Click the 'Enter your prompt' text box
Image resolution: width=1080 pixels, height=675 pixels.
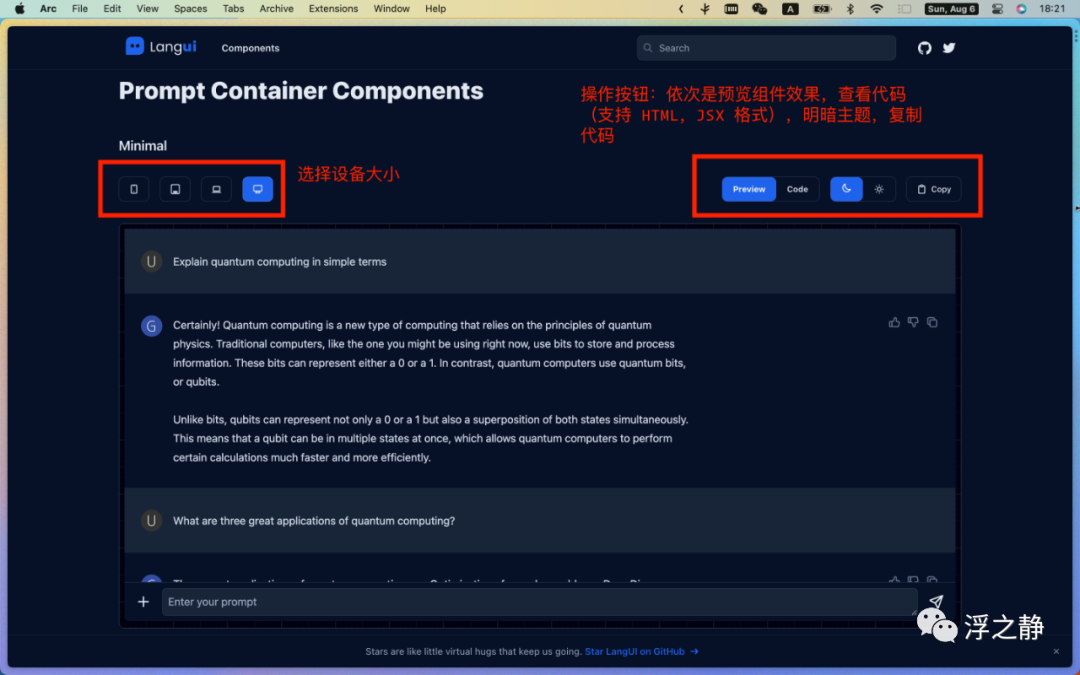pyautogui.click(x=539, y=602)
